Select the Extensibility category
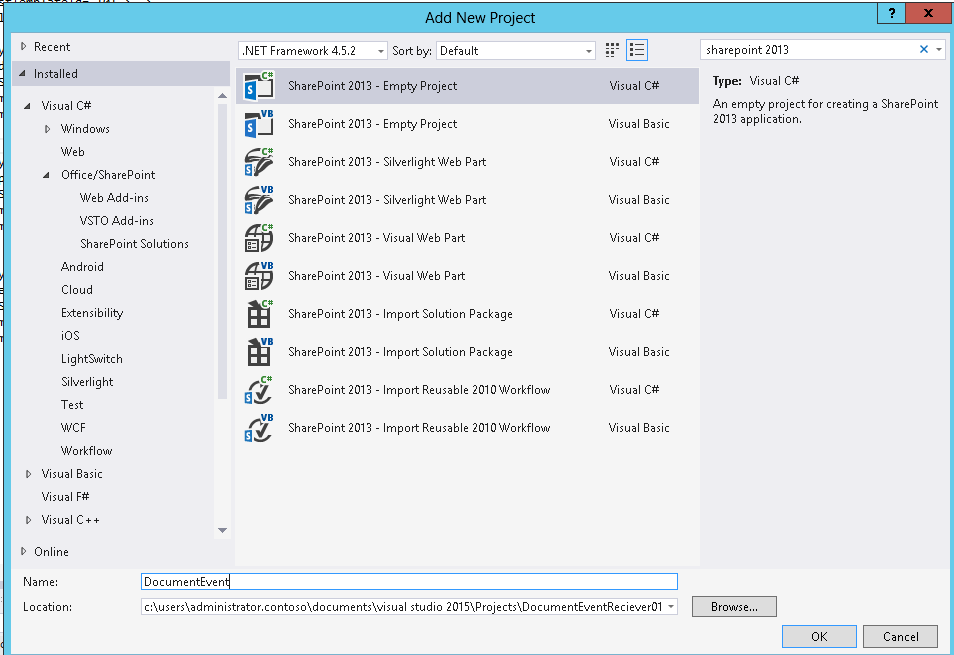954x655 pixels. coord(92,313)
